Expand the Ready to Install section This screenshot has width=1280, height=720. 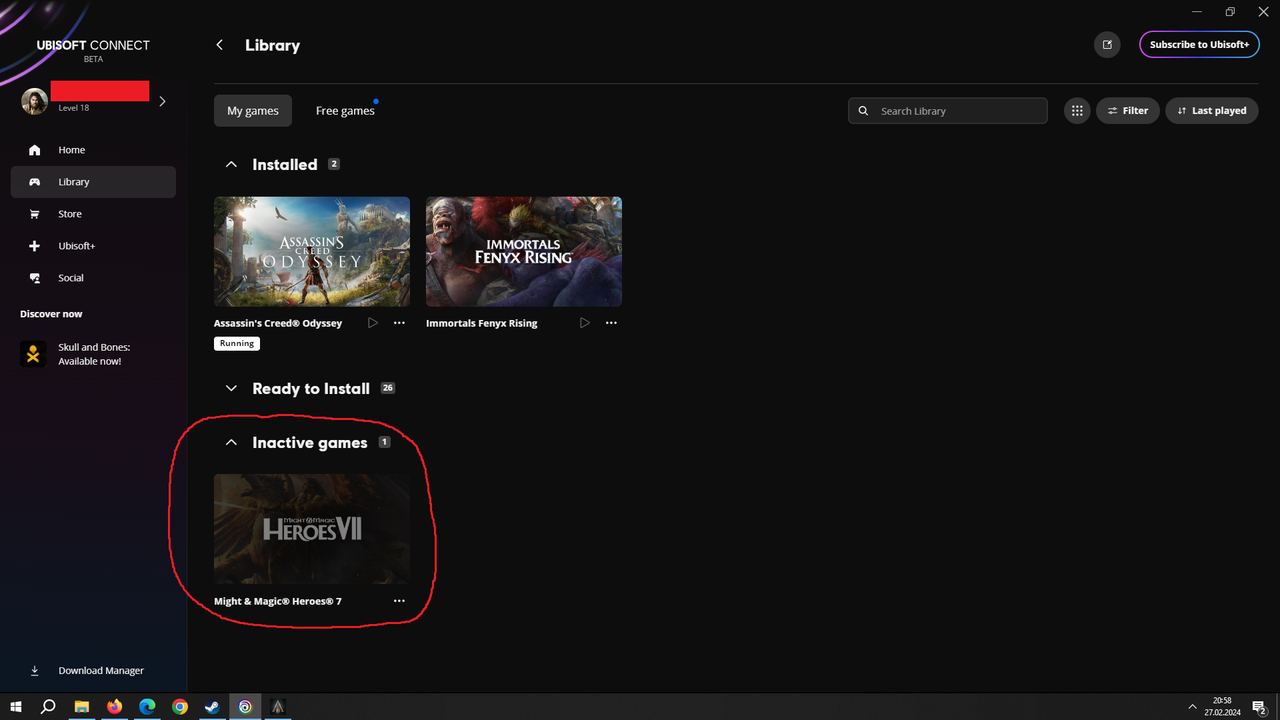pyautogui.click(x=231, y=388)
